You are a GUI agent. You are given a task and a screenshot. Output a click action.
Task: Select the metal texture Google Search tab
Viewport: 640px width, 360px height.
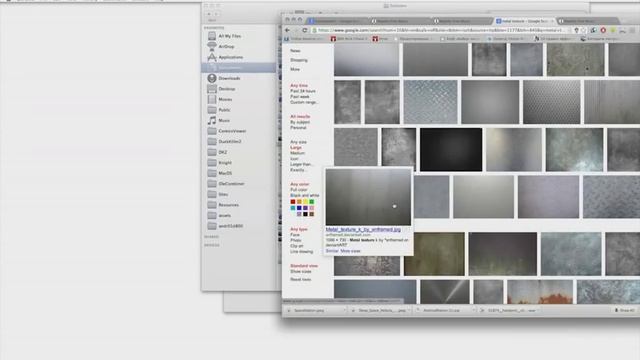click(x=524, y=21)
